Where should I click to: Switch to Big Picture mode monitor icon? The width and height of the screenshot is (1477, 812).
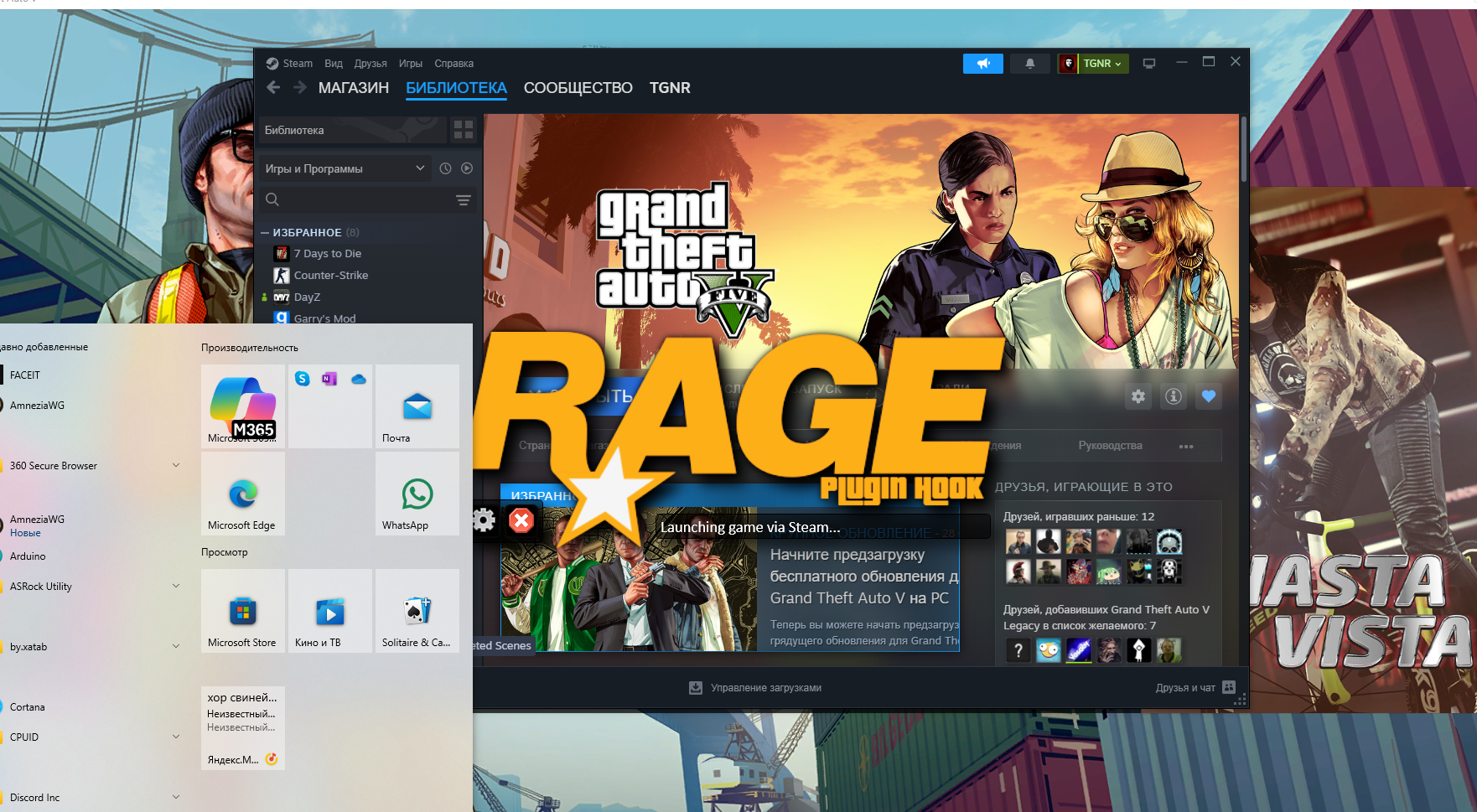[x=1148, y=64]
